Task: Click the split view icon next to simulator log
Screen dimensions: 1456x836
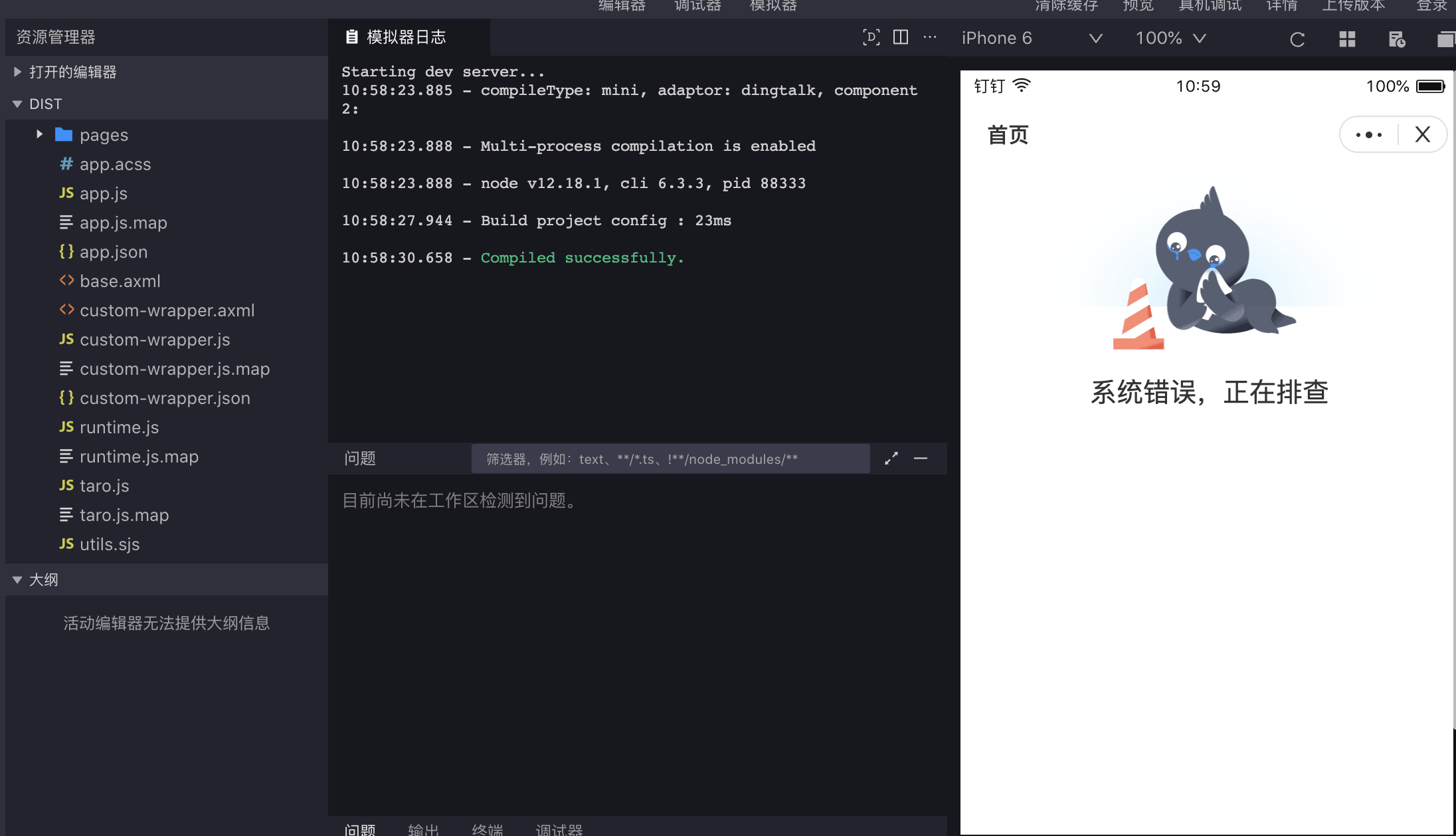Action: pyautogui.click(x=901, y=37)
